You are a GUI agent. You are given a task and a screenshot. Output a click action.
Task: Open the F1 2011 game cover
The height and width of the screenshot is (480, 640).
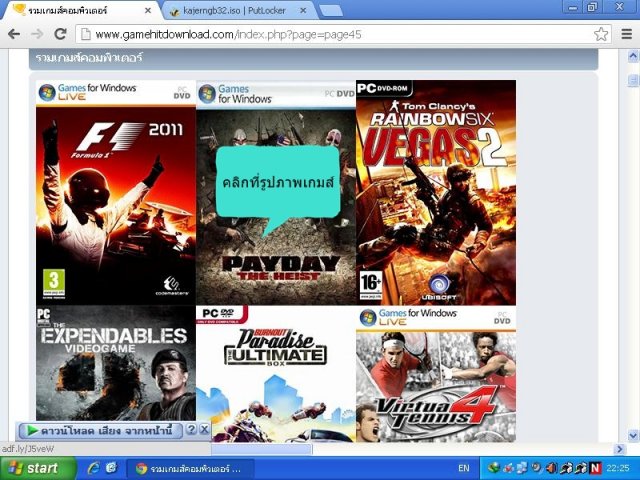coord(116,193)
